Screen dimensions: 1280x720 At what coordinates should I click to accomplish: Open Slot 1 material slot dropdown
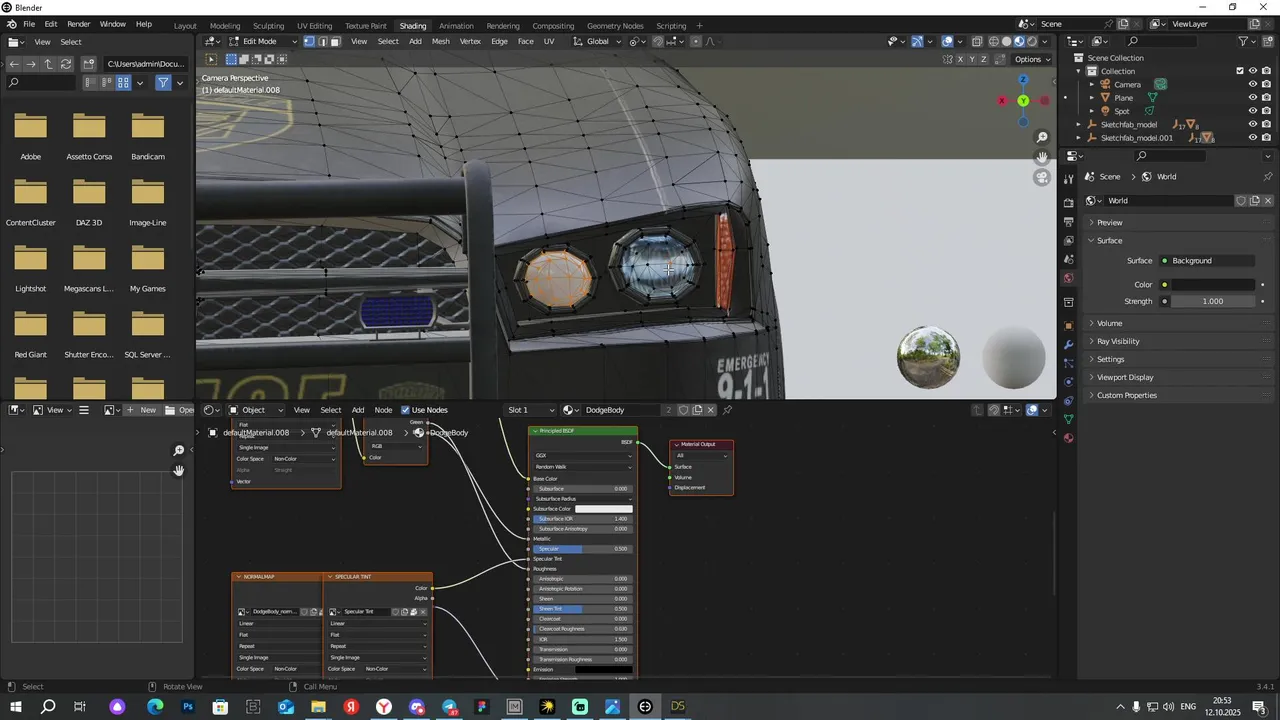coord(530,410)
